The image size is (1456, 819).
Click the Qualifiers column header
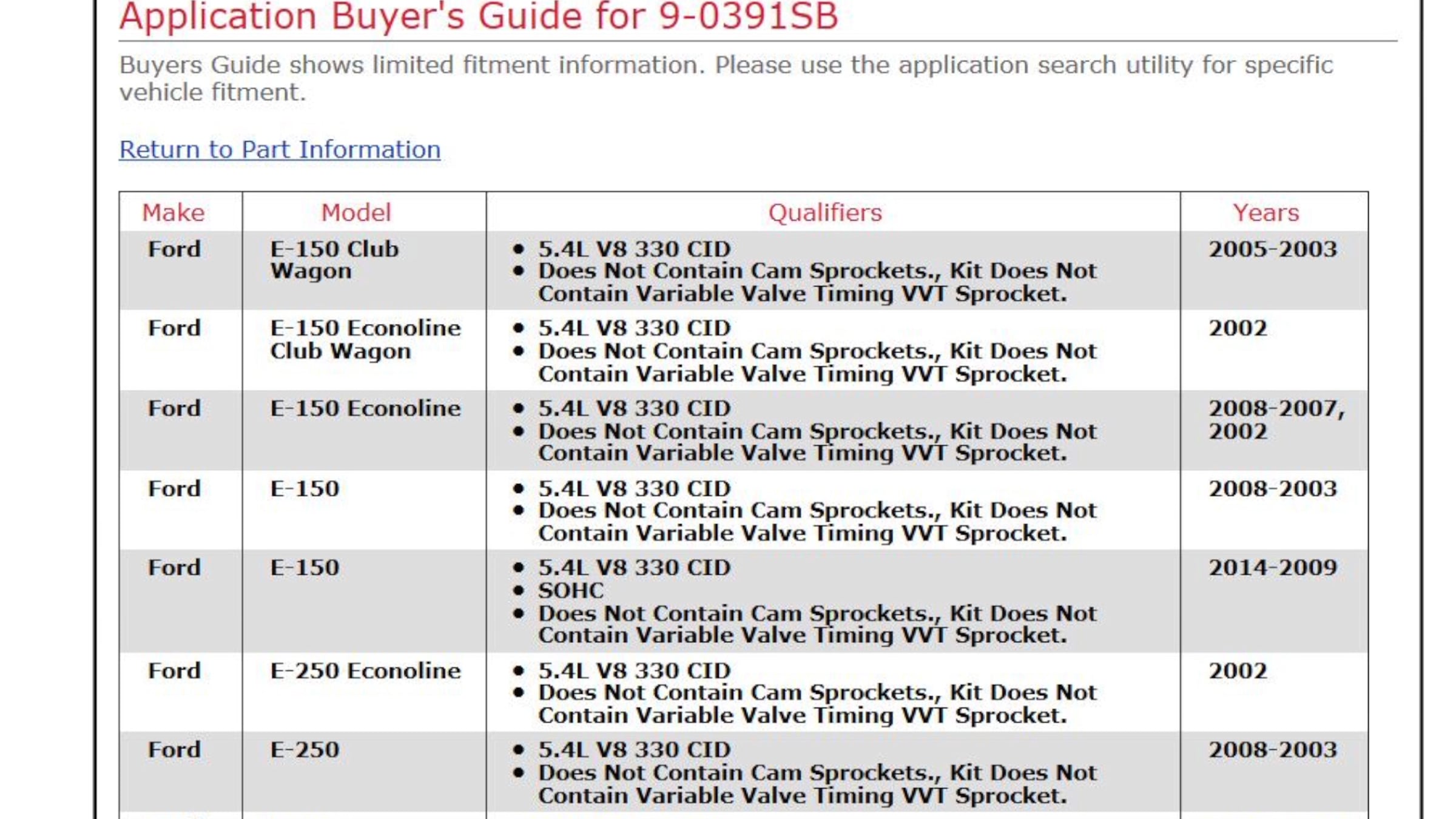(x=825, y=213)
